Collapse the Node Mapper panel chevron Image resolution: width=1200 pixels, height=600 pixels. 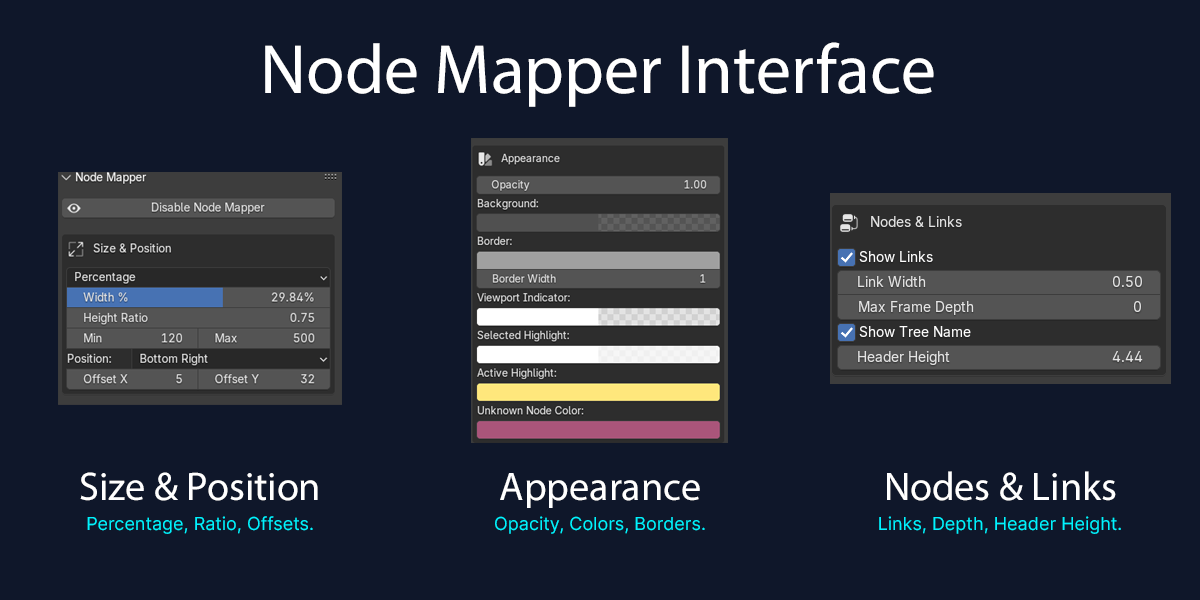point(66,177)
